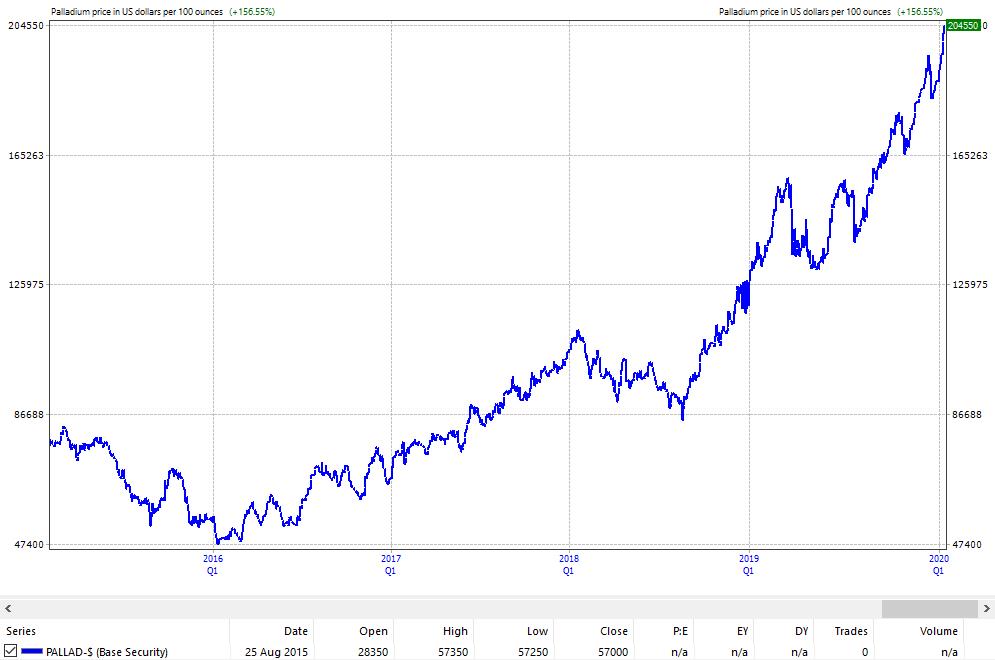The width and height of the screenshot is (995, 660).
Task: Select the 25 Aug 2015 date cell
Action: coord(276,651)
